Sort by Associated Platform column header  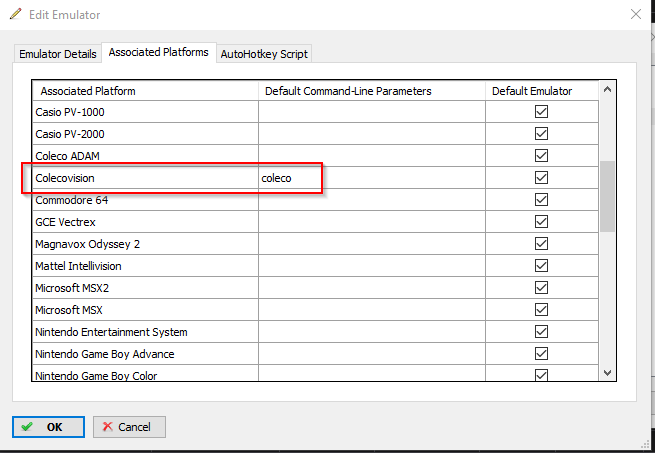point(145,91)
